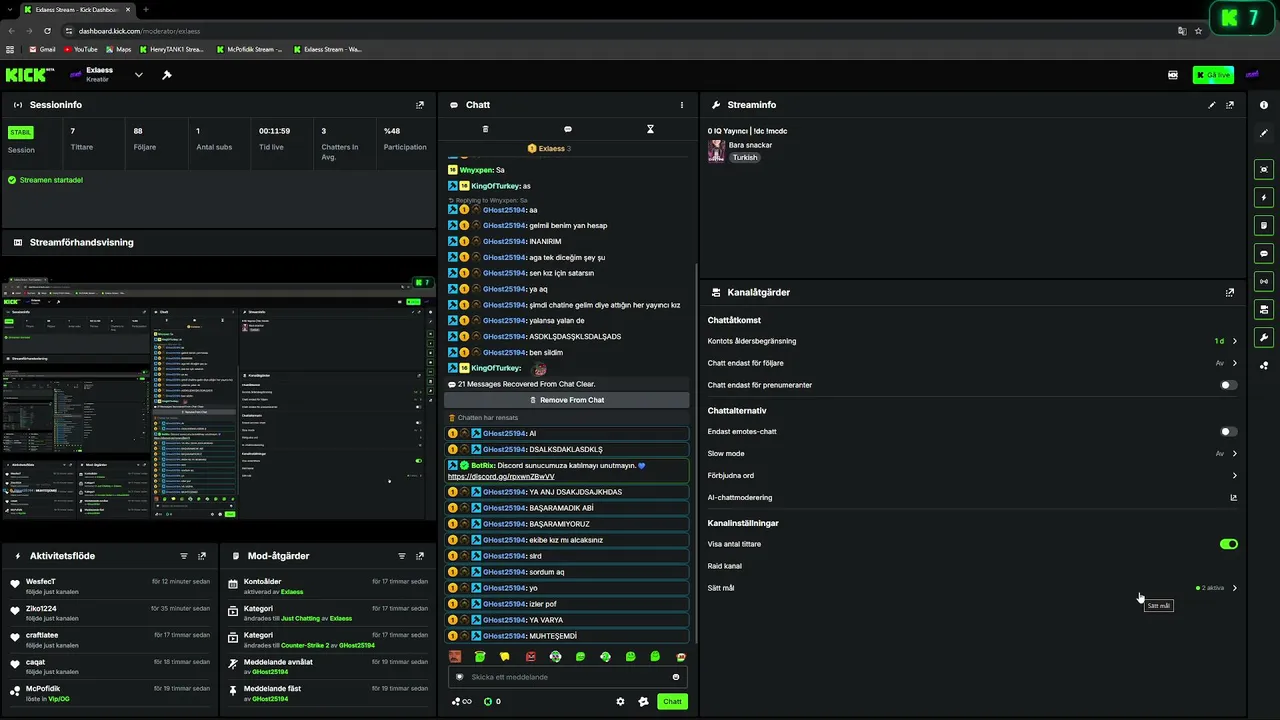Click the browser address bar
Viewport: 1280px width, 720px height.
coord(620,31)
